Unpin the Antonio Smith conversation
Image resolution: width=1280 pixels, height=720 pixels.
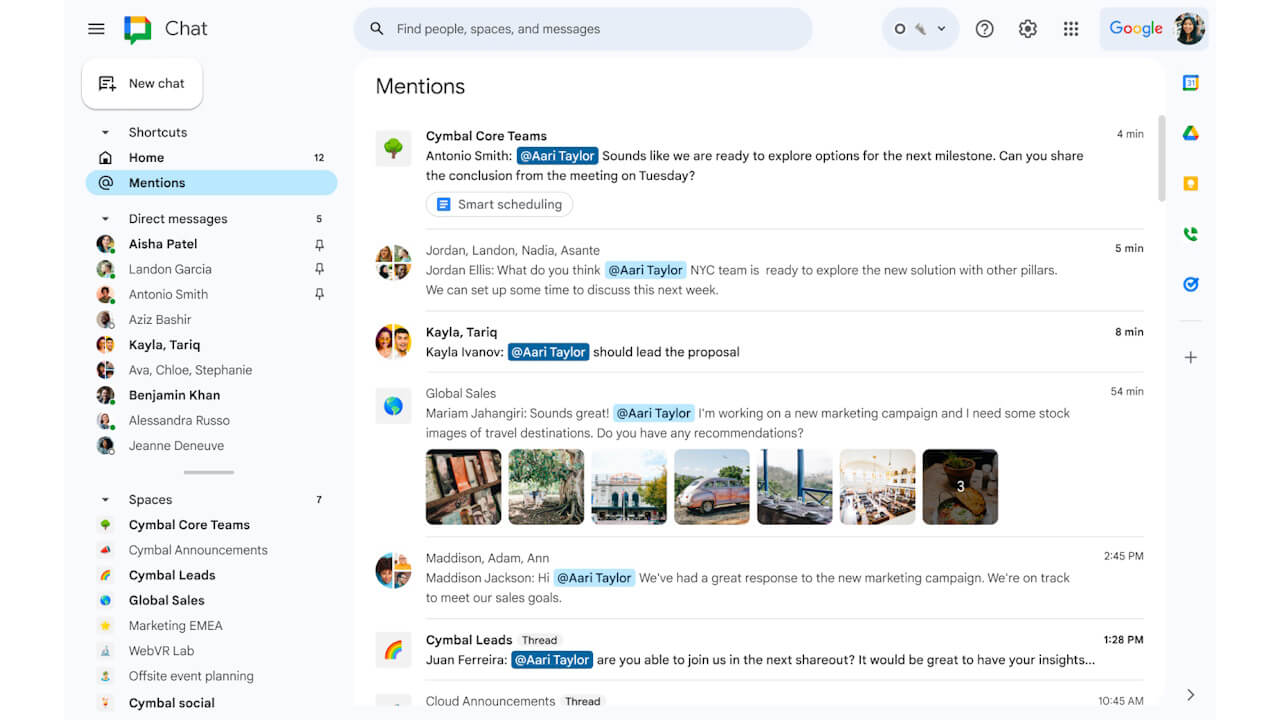(319, 293)
